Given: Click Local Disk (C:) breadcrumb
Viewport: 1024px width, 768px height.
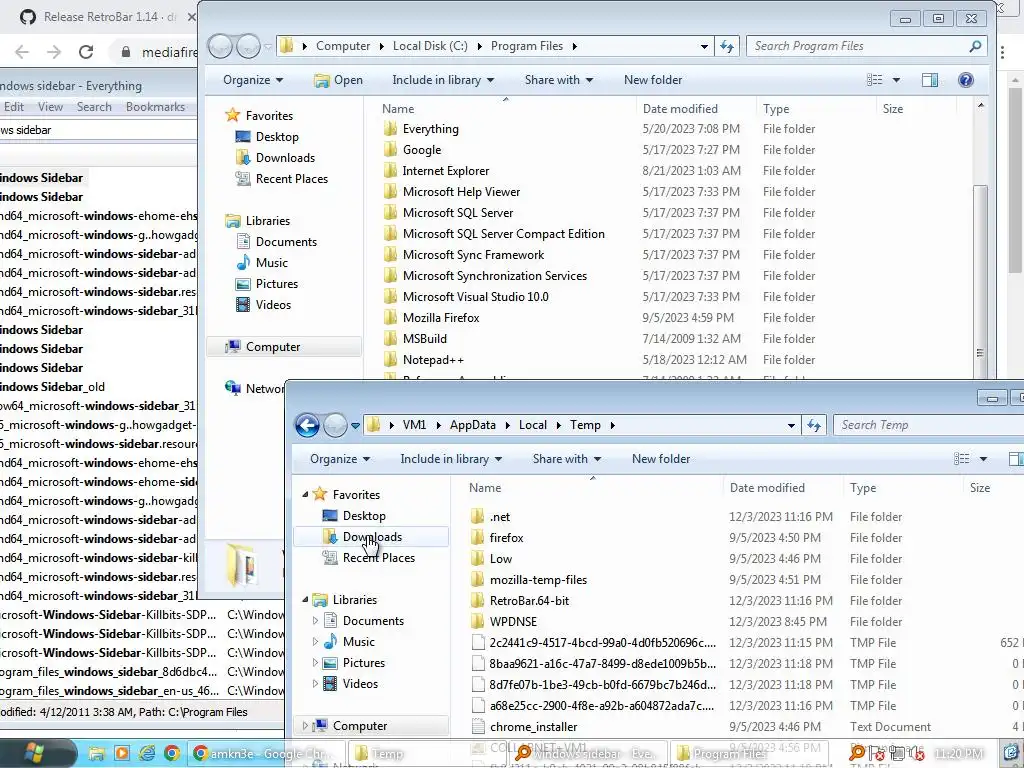Looking at the screenshot, I should (430, 46).
